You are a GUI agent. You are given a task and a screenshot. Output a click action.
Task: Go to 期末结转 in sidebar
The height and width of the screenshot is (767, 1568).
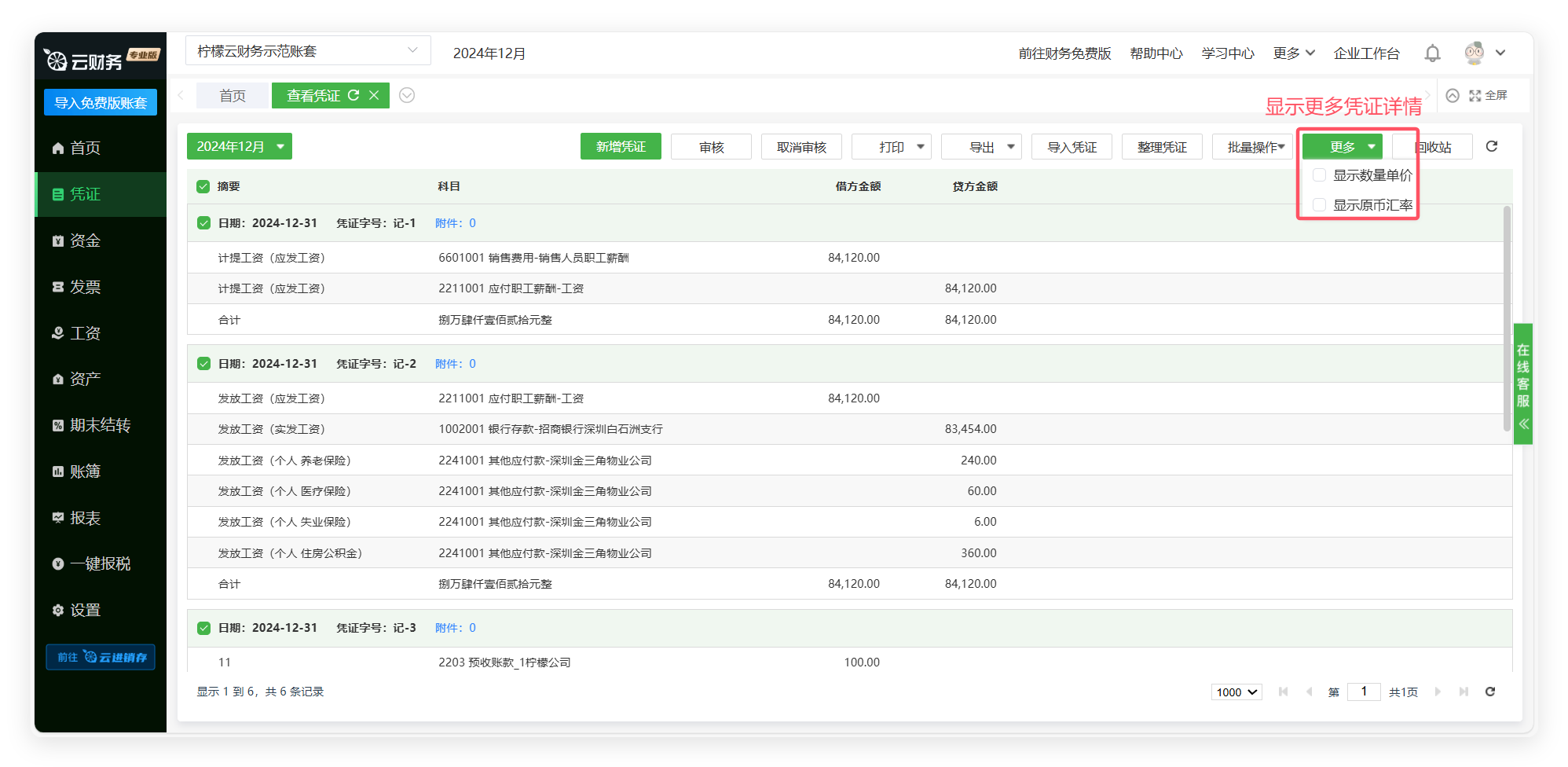click(100, 425)
